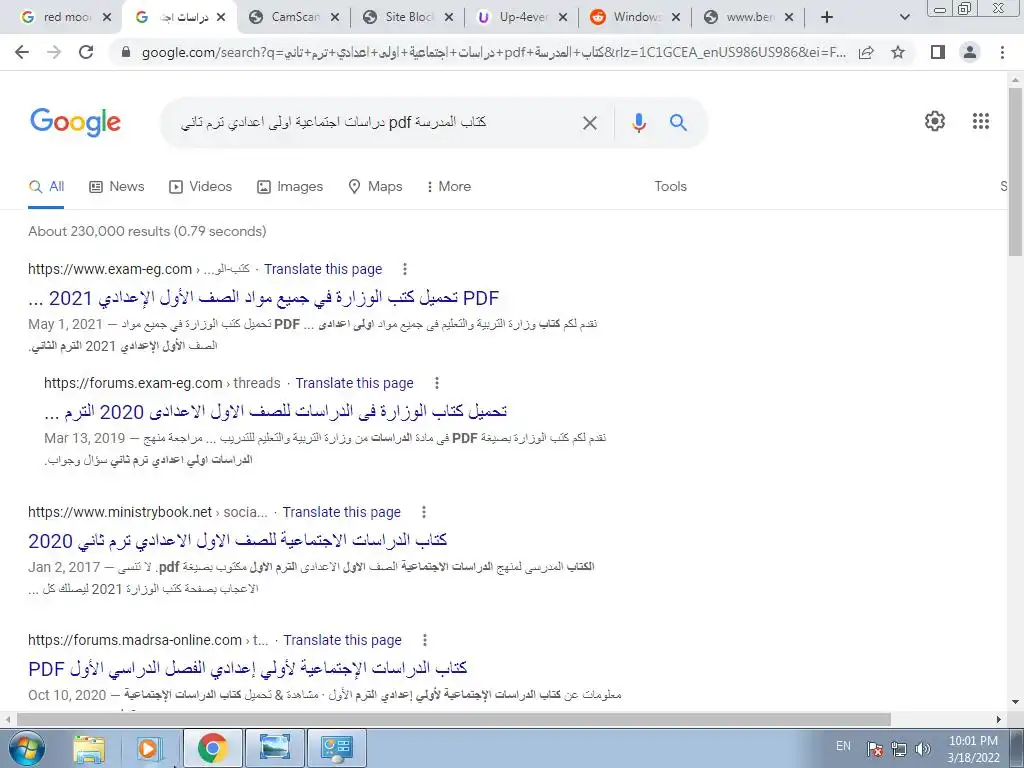Screen dimensions: 1024x768
Task: Open the PDF 2021 exam-eg.com result title
Action: 264,298
